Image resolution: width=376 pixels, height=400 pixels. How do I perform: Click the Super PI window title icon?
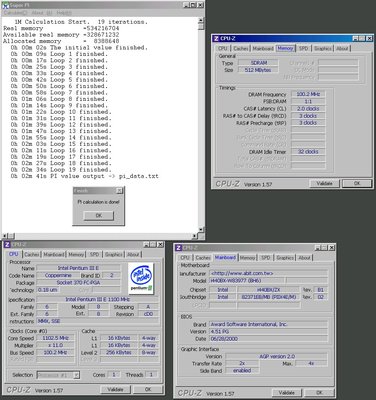click(5, 5)
